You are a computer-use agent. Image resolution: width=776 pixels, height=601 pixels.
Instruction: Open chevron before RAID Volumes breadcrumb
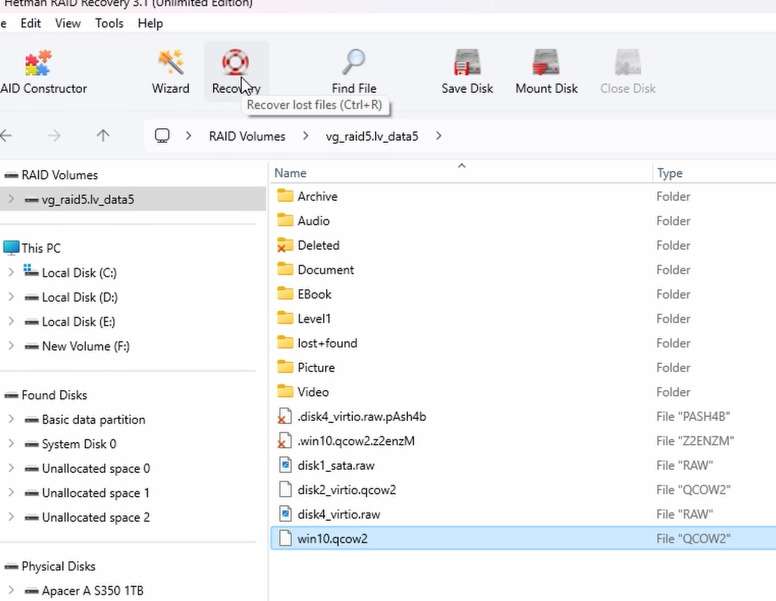(x=189, y=136)
